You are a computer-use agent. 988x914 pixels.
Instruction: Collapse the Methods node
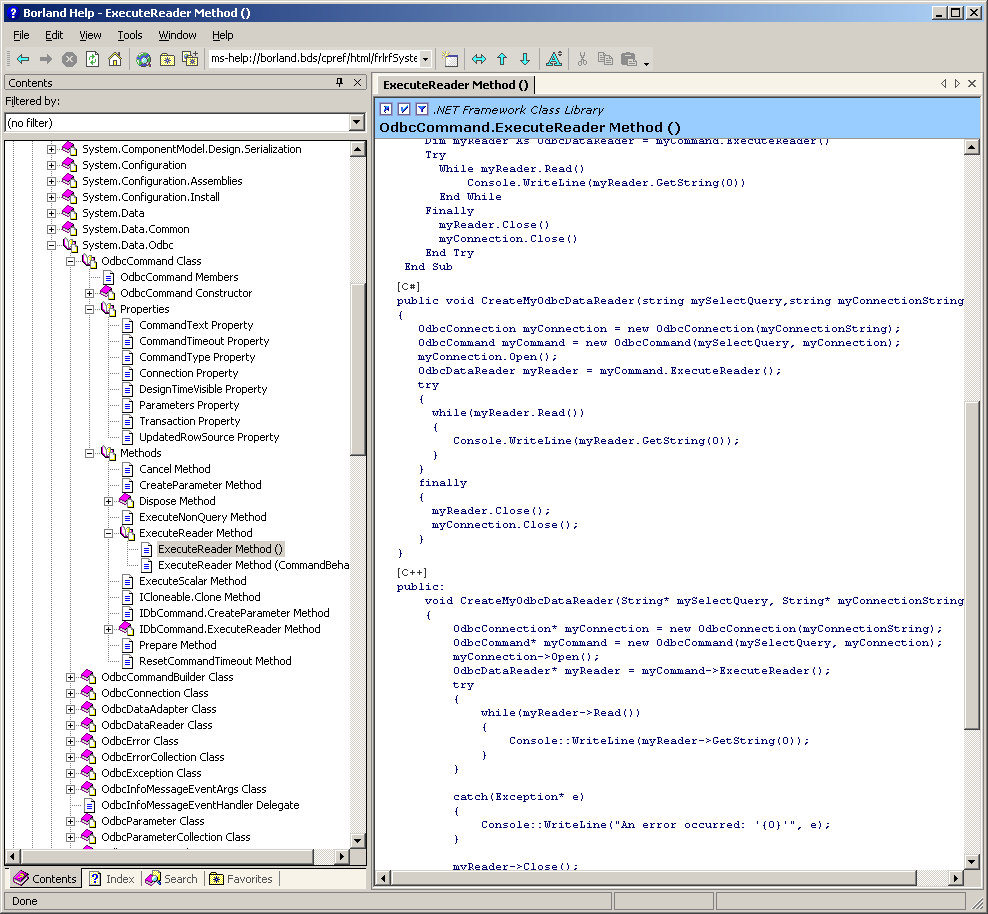pyautogui.click(x=89, y=453)
